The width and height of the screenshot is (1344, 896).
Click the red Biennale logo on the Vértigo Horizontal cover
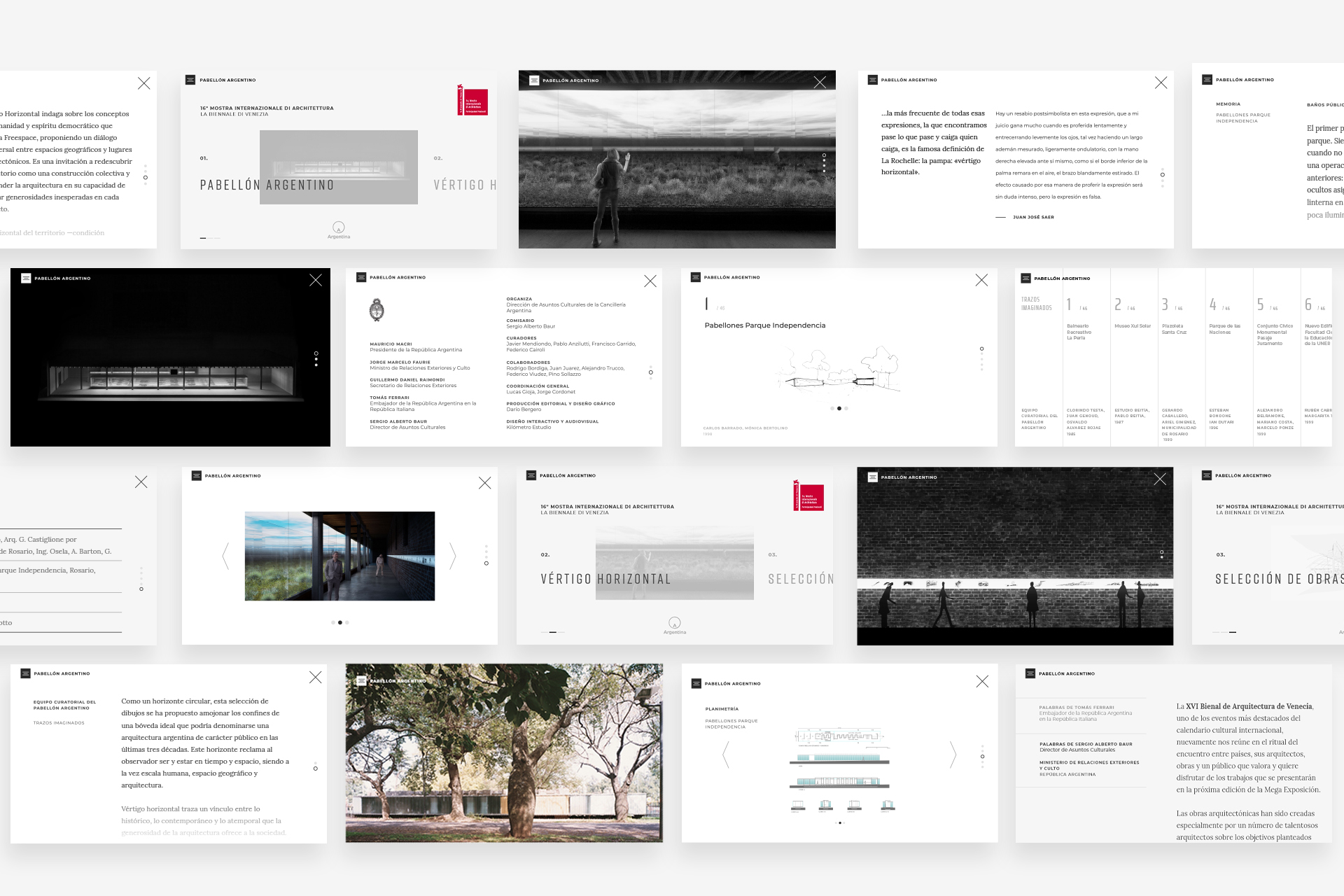coord(808,496)
